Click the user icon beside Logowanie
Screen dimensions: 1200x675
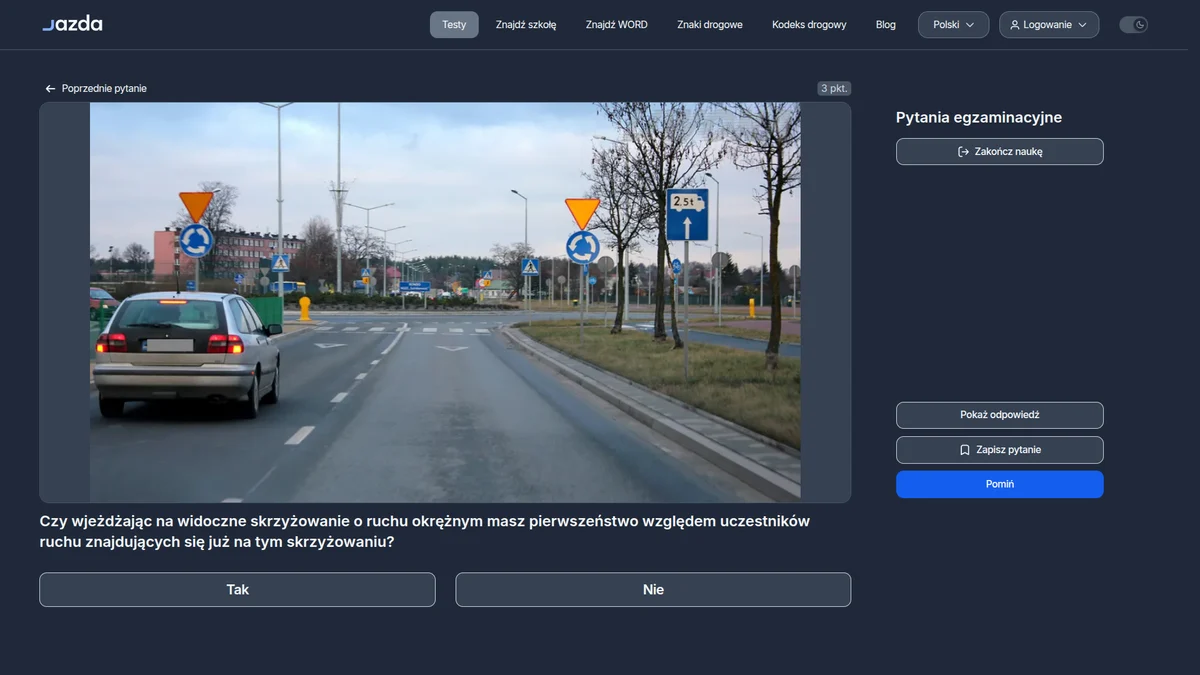pyautogui.click(x=1015, y=25)
